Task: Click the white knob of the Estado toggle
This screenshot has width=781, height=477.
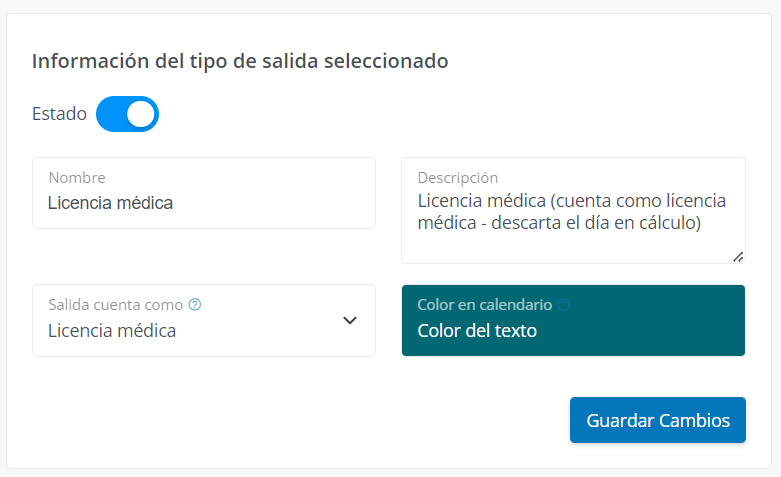Action: 141,114
